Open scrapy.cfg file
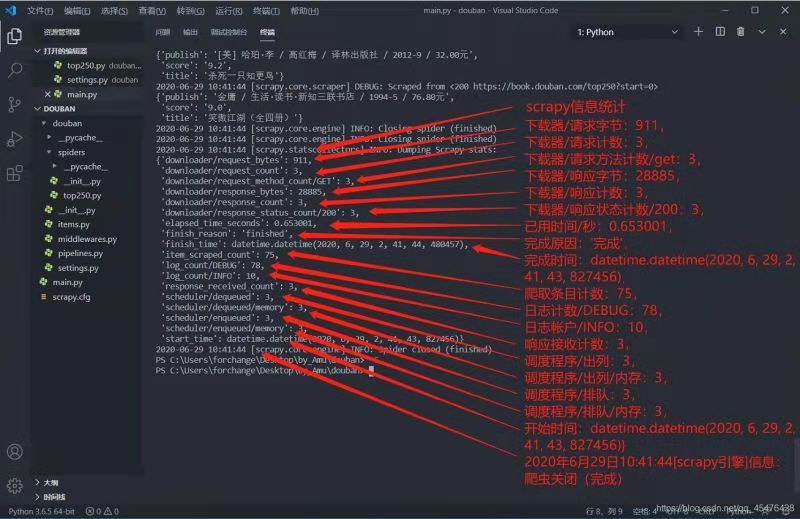Viewport: 800px width, 519px height. 65,297
